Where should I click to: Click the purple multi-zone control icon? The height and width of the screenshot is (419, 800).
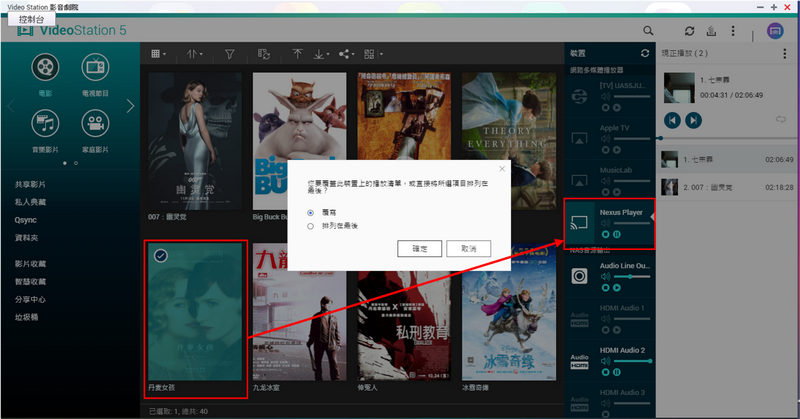coord(775,31)
